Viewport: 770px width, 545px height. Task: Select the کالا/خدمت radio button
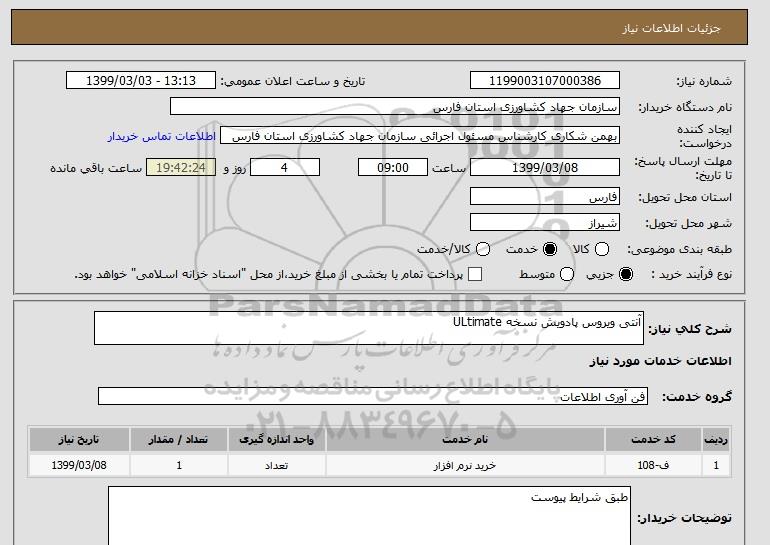(x=483, y=249)
